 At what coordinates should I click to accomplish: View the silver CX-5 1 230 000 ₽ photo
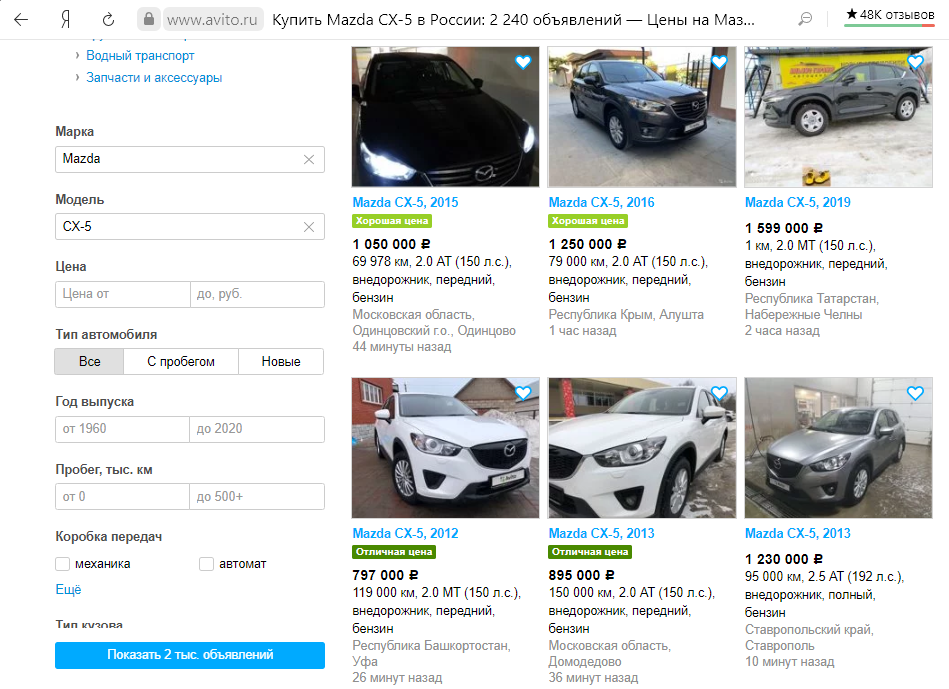[838, 448]
